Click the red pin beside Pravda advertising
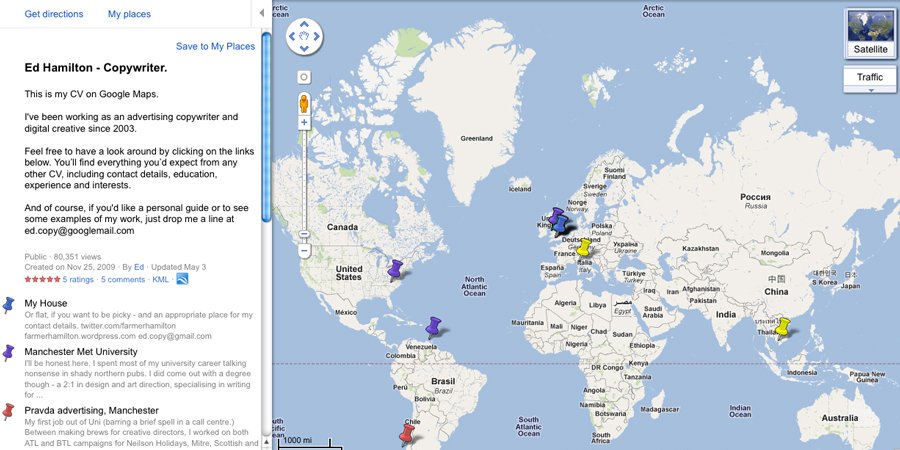The height and width of the screenshot is (450, 900). coord(8,412)
